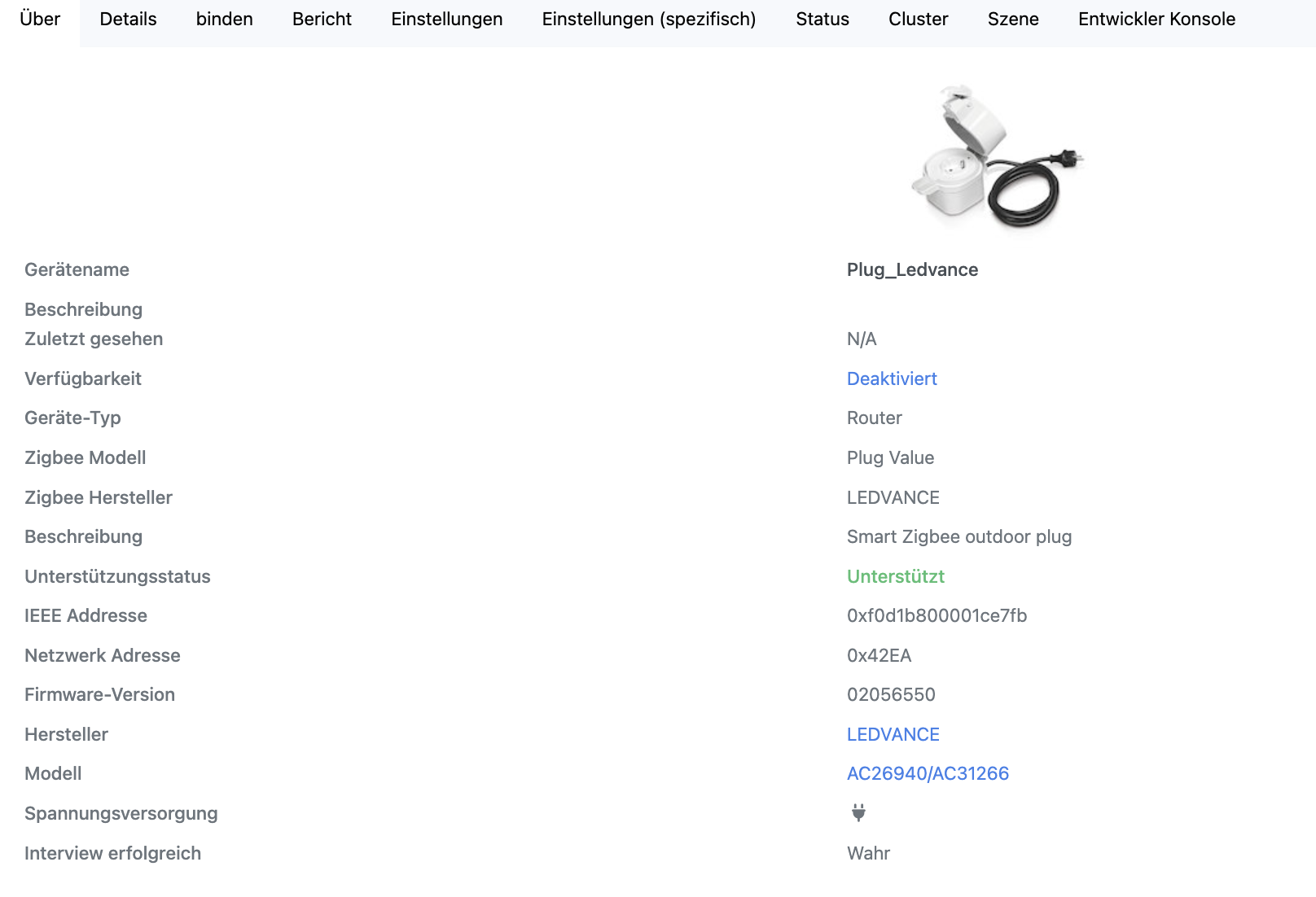Click the Deaktiviert availability link
Viewport: 1316px width, 897px height.
click(892, 378)
